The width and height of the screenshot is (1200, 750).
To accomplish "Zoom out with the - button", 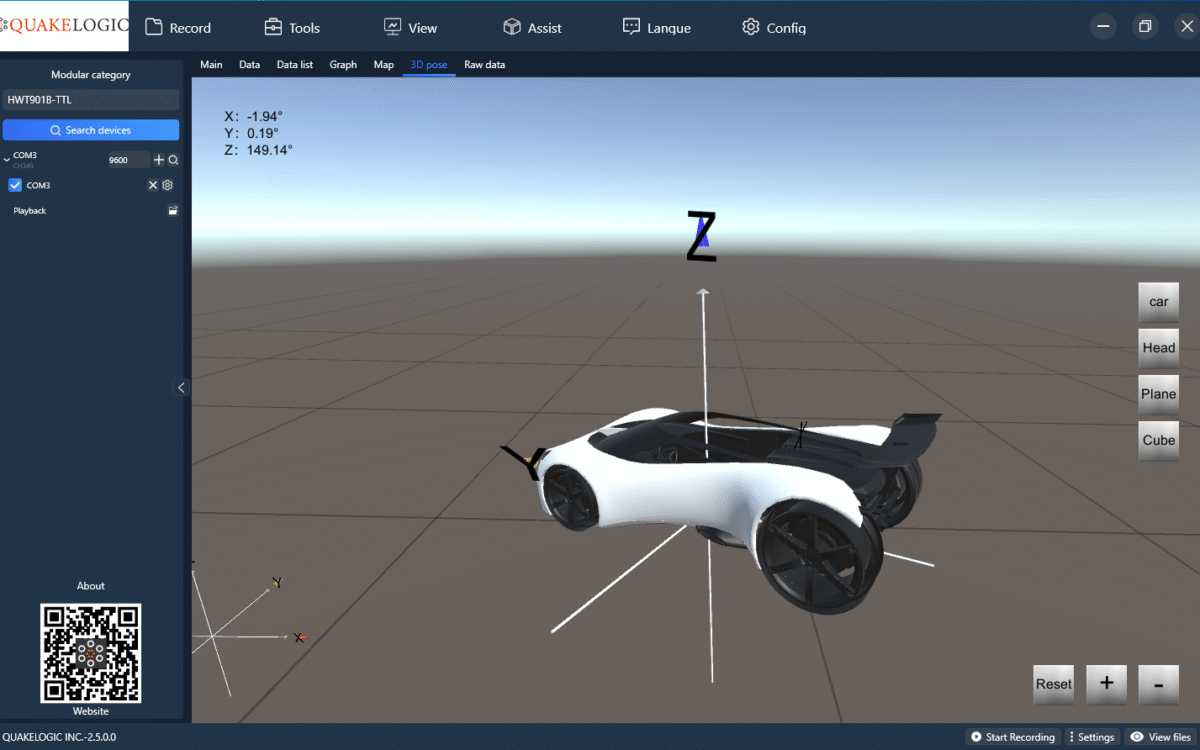I will 1158,684.
